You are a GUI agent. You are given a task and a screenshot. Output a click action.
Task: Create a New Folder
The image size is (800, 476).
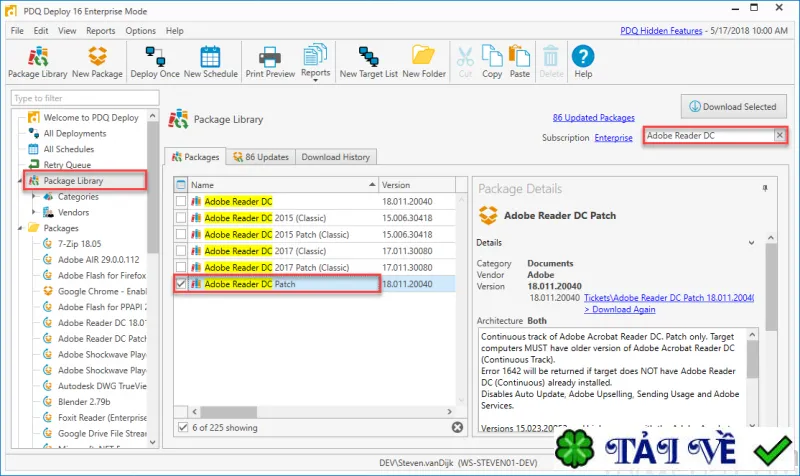(x=423, y=62)
